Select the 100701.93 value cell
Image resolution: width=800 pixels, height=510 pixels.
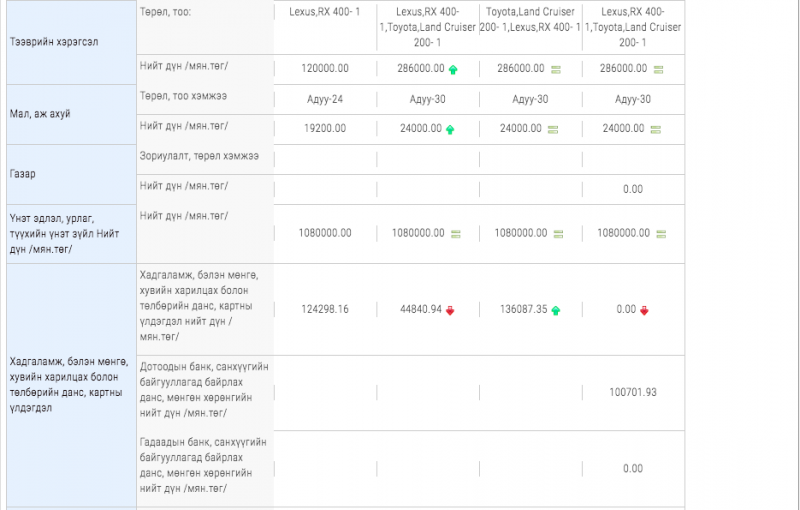632,393
